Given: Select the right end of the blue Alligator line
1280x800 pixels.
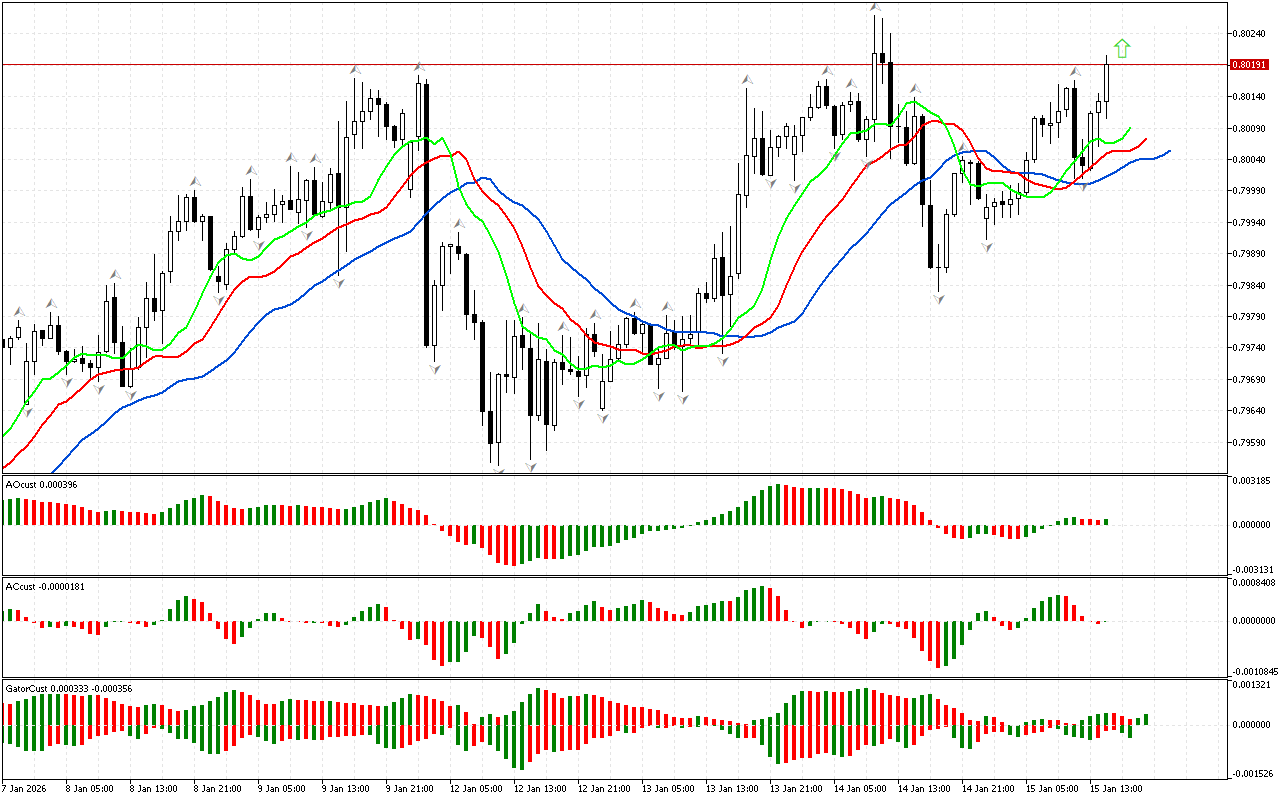Looking at the screenshot, I should (x=1169, y=151).
